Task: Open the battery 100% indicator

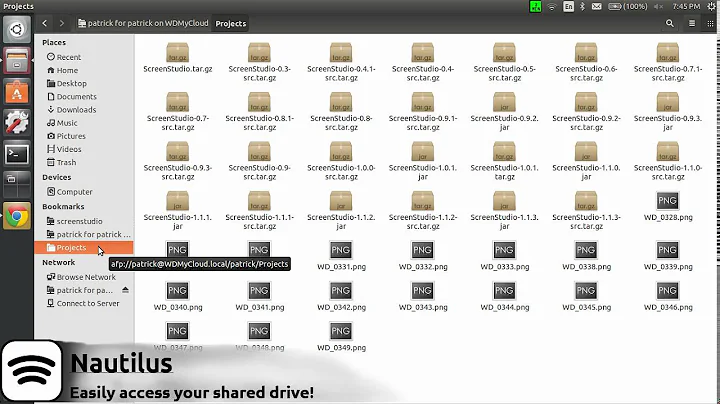Action: tap(627, 6)
